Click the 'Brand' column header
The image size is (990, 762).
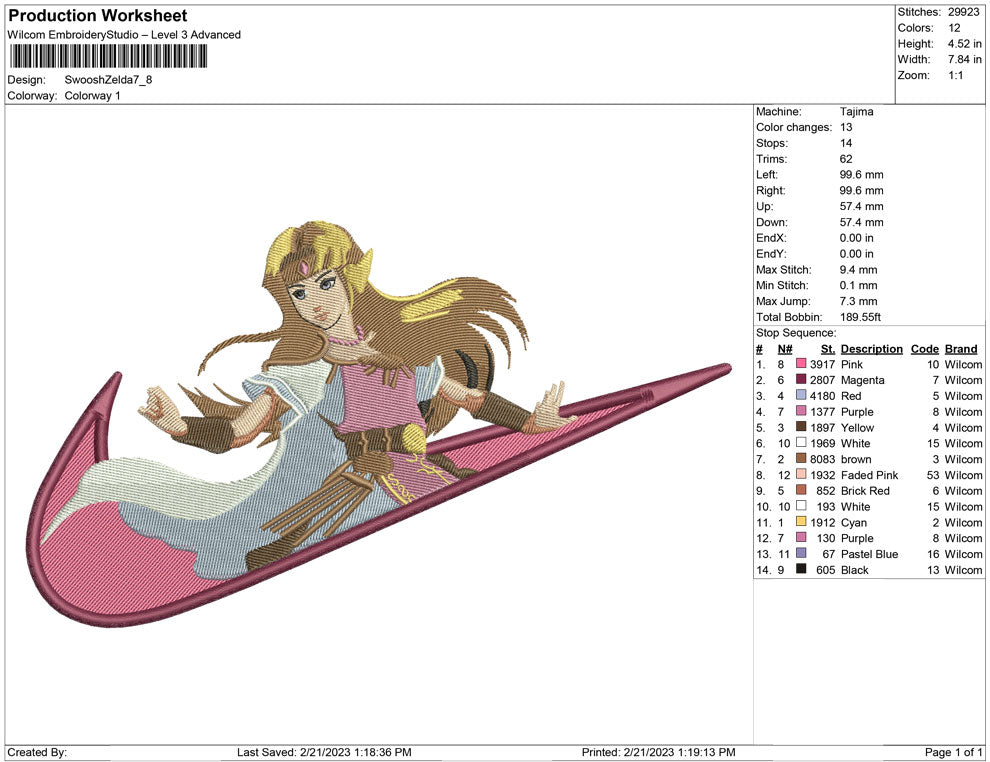pyautogui.click(x=961, y=348)
